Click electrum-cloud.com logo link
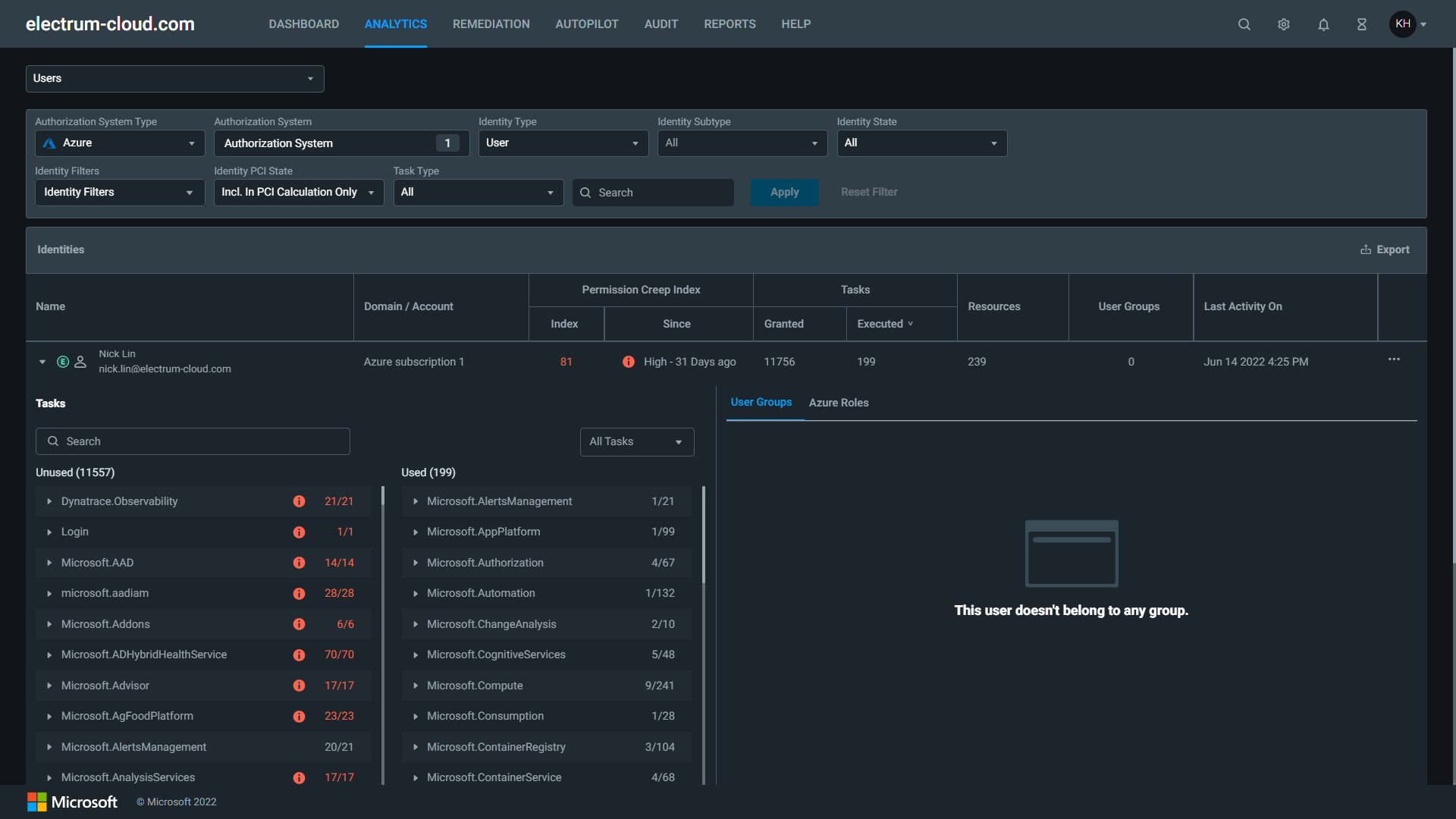This screenshot has height=819, width=1456. point(110,24)
